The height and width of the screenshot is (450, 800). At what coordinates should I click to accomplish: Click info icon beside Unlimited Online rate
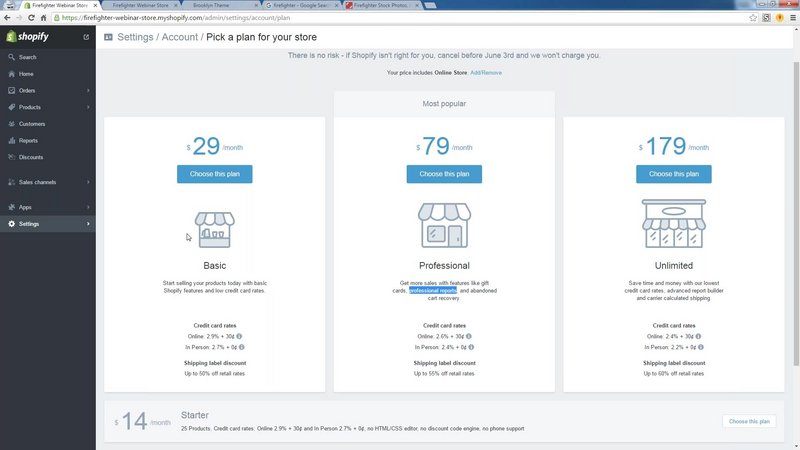point(698,336)
